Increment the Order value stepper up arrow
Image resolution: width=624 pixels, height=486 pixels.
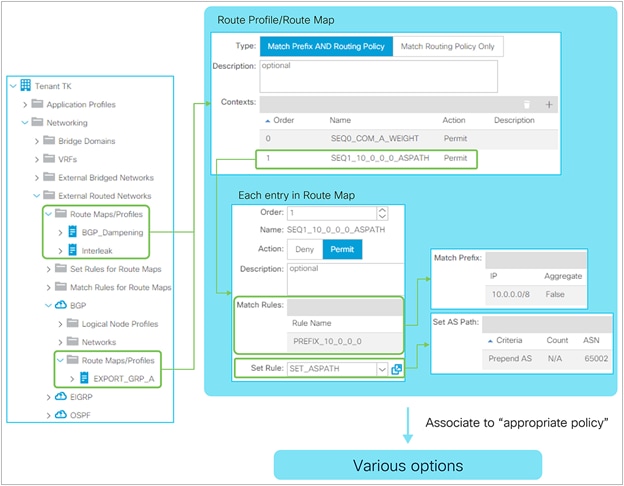tap(382, 210)
